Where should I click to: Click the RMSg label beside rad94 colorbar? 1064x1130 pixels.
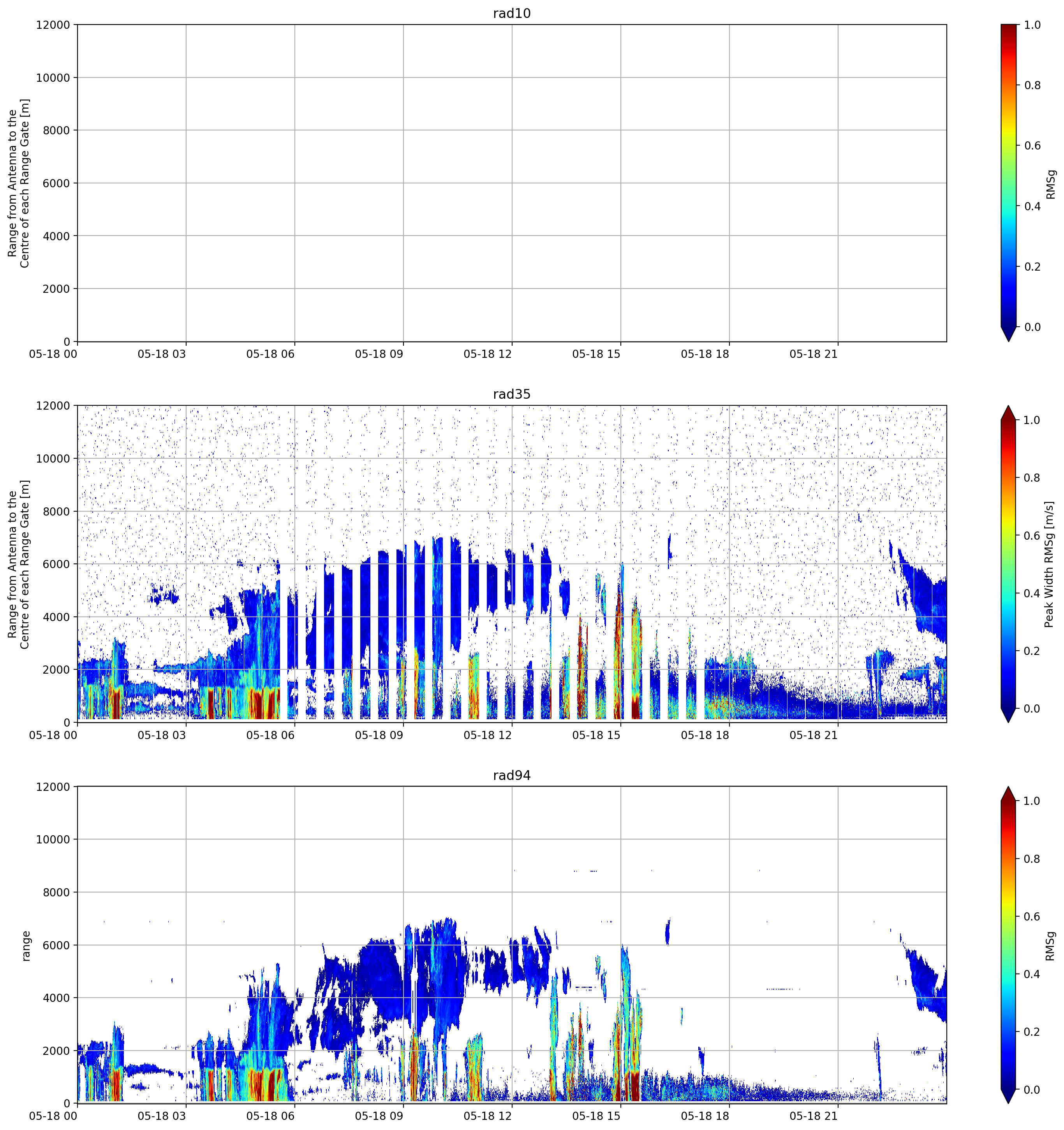pos(1050,946)
